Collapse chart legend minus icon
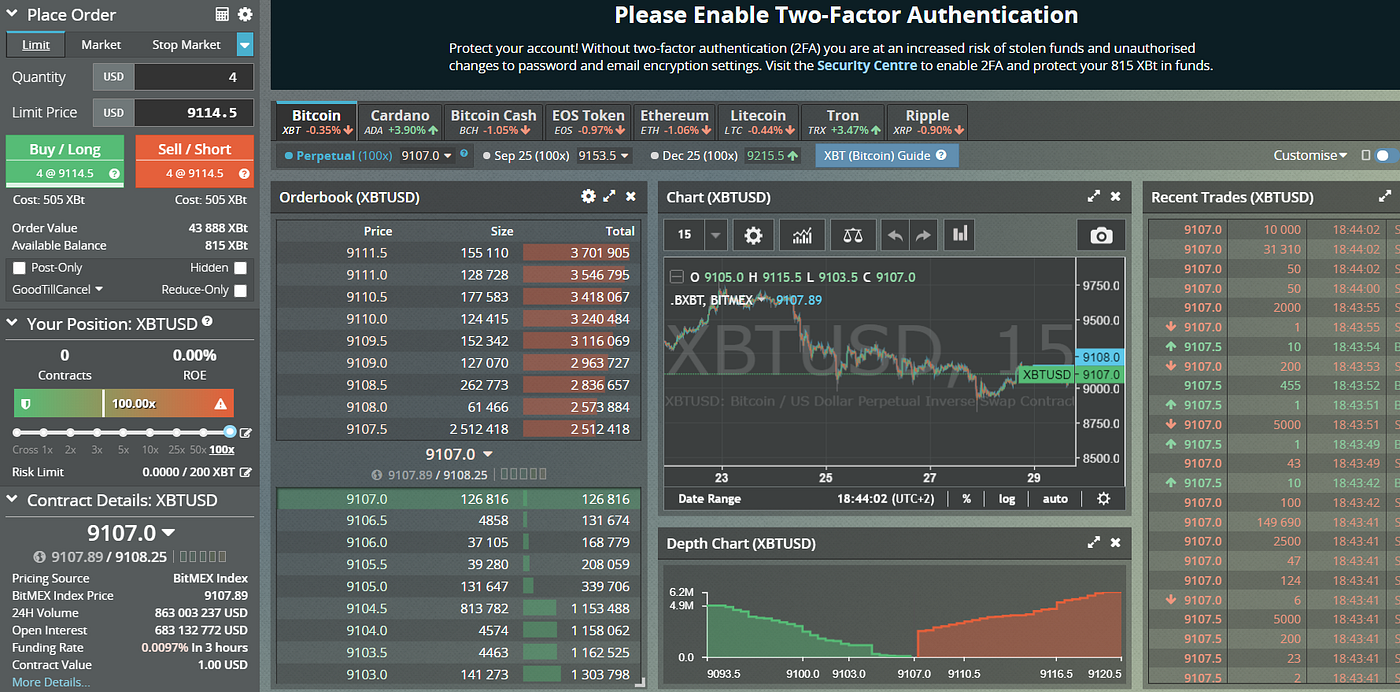1400x692 pixels. [676, 277]
